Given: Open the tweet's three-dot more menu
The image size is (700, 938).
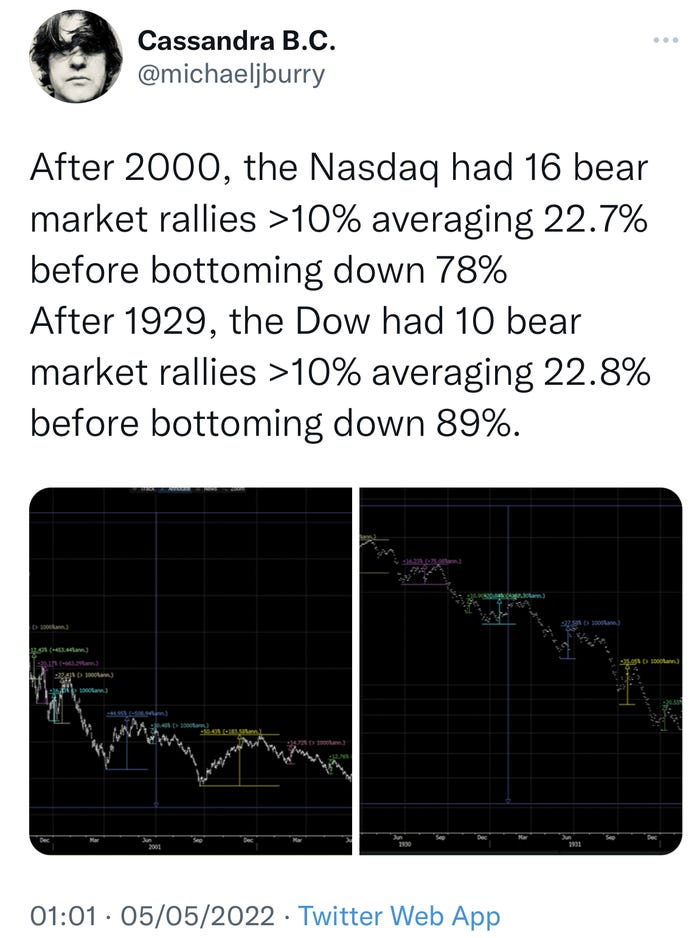Looking at the screenshot, I should point(663,39).
